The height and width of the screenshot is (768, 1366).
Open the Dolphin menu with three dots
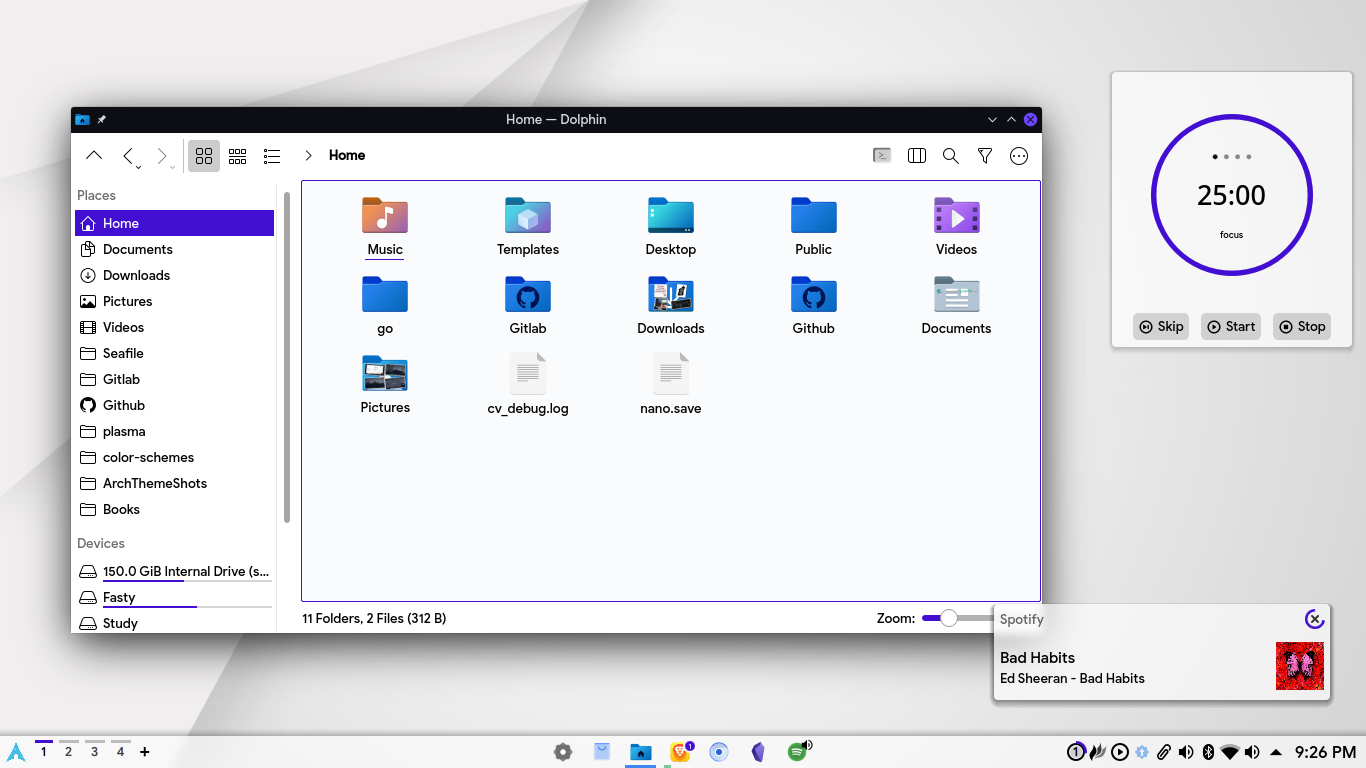(x=1019, y=156)
